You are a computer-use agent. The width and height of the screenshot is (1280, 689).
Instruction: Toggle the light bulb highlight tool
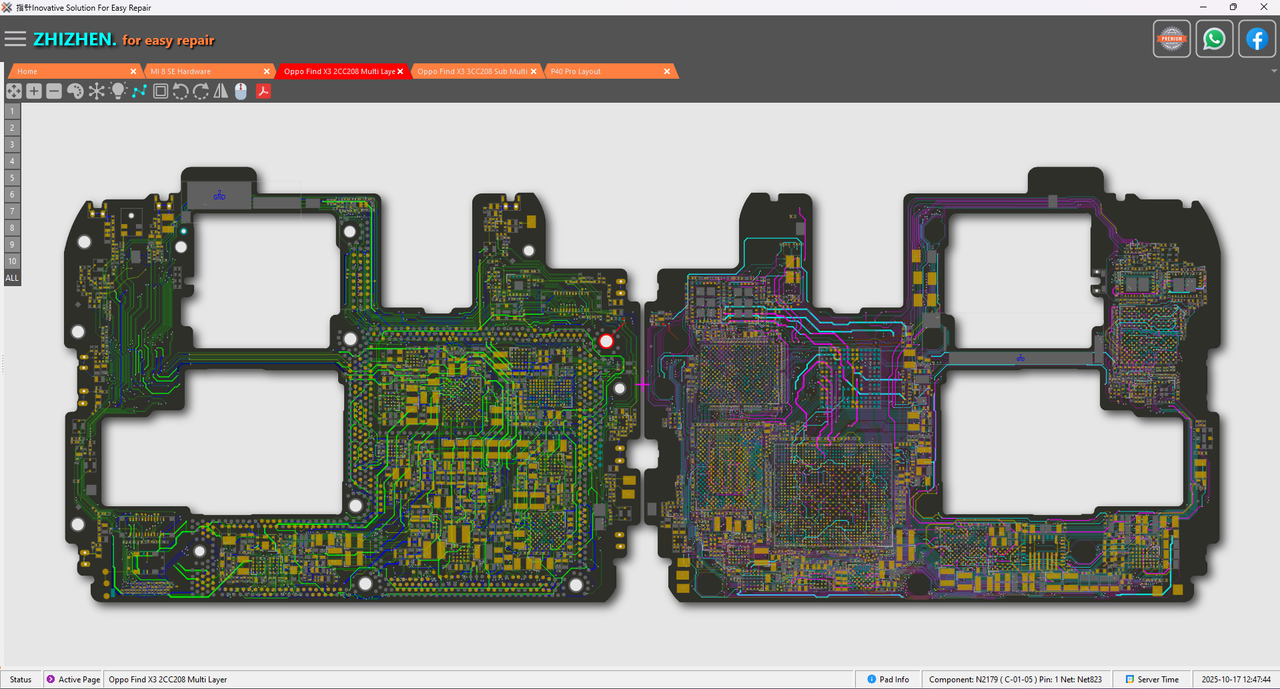pyautogui.click(x=117, y=91)
